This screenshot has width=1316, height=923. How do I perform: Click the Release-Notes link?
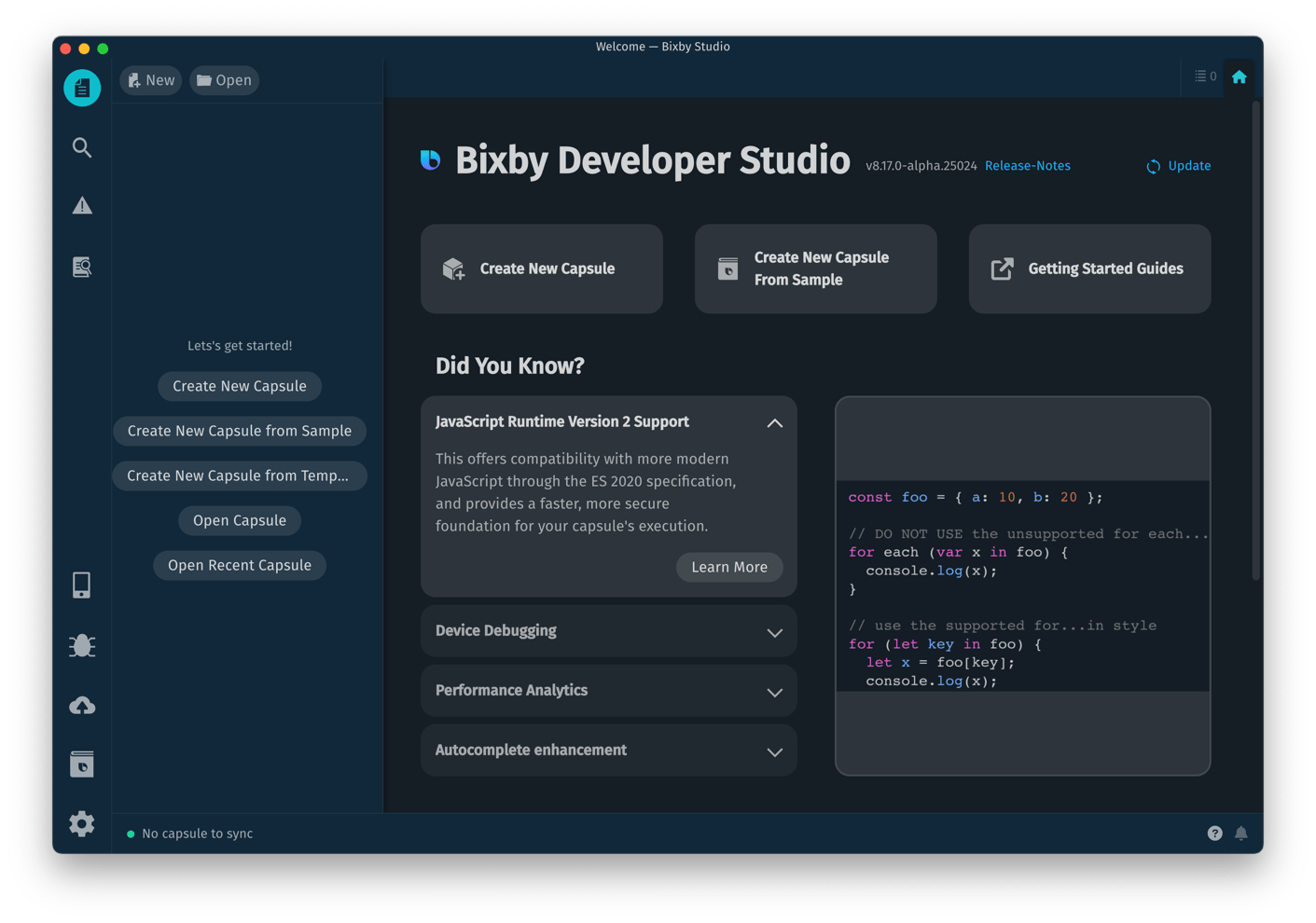tap(1028, 166)
